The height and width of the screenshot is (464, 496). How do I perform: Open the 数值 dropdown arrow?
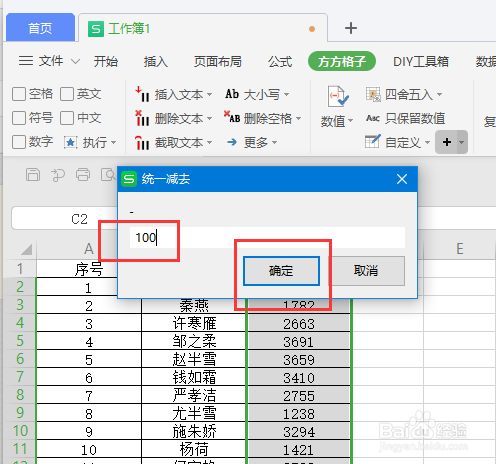[x=350, y=120]
